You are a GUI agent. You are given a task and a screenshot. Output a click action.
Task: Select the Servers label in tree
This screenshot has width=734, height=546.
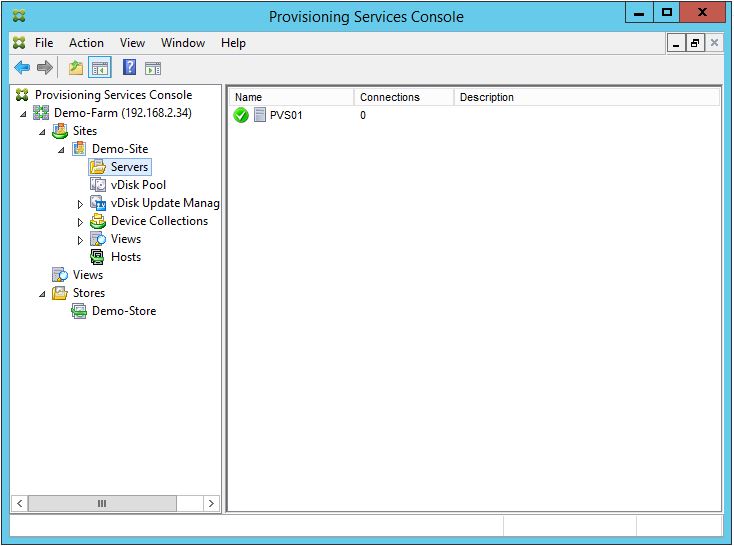[x=129, y=167]
